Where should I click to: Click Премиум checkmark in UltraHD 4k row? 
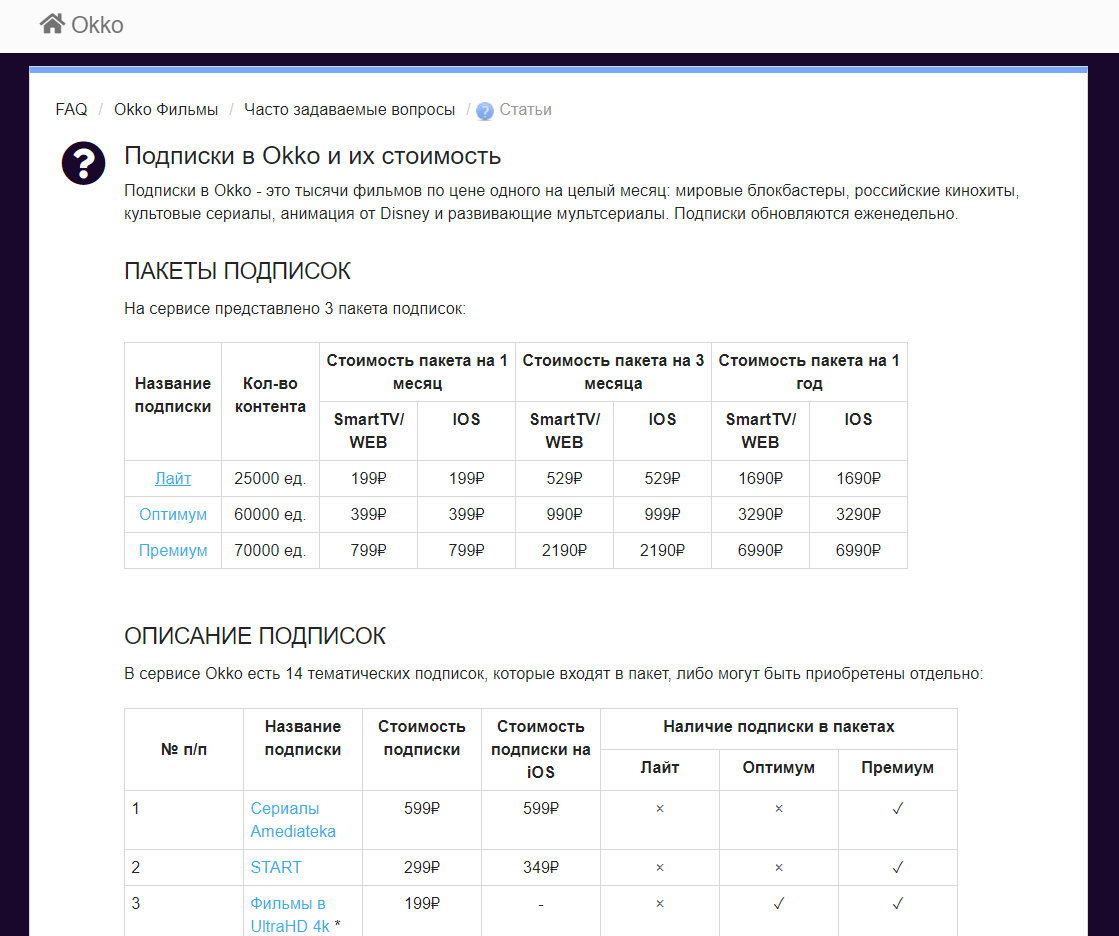(x=898, y=903)
